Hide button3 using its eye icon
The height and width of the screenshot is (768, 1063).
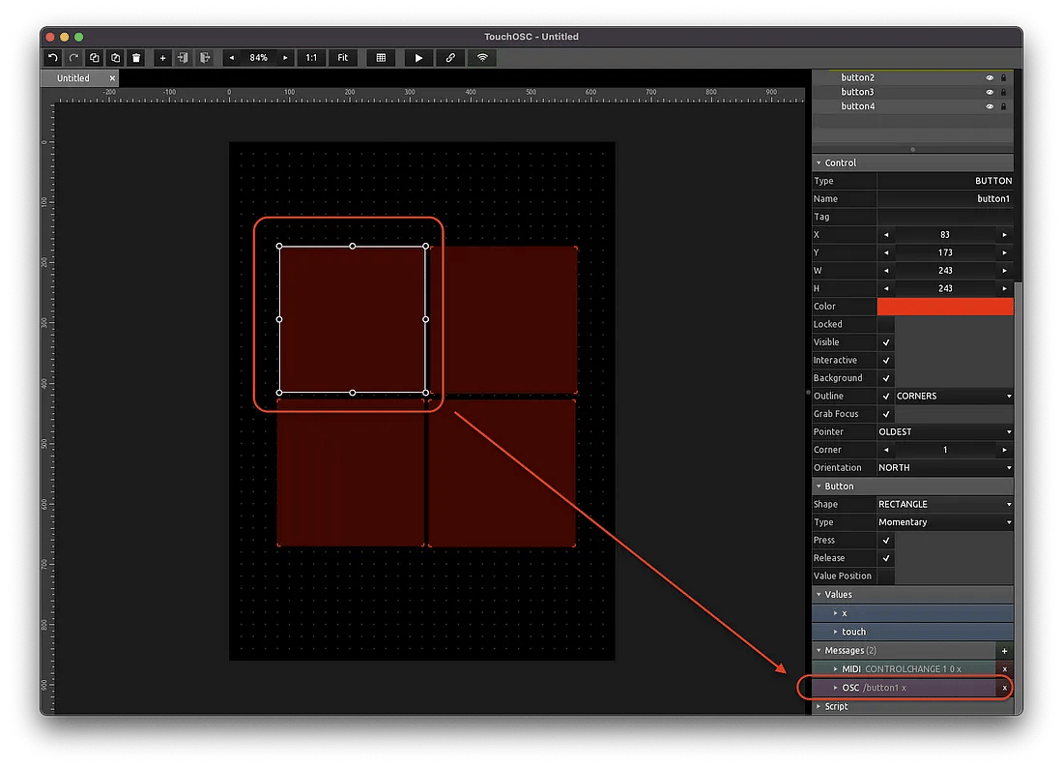(x=990, y=92)
